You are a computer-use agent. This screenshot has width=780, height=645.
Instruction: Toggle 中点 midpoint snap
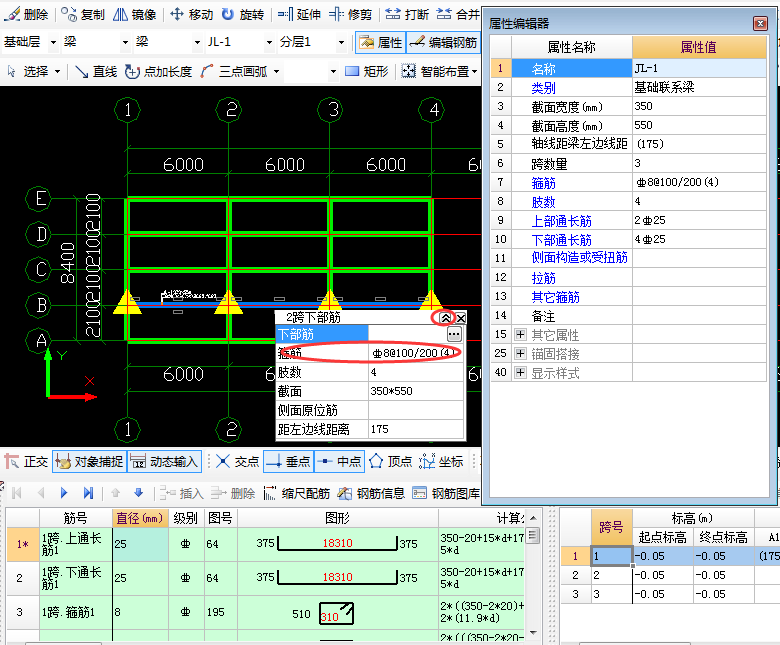coord(339,461)
